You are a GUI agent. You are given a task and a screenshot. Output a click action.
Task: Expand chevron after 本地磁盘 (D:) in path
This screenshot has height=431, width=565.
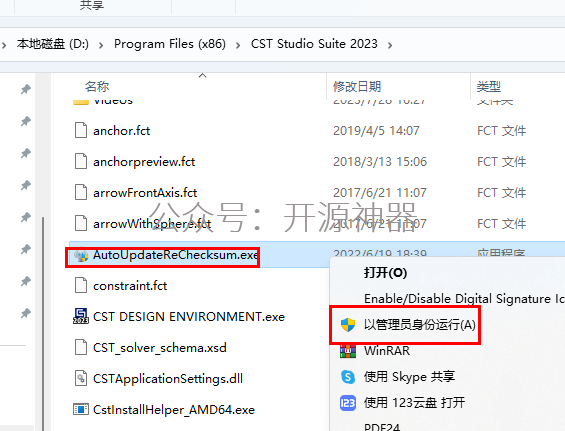(x=101, y=45)
